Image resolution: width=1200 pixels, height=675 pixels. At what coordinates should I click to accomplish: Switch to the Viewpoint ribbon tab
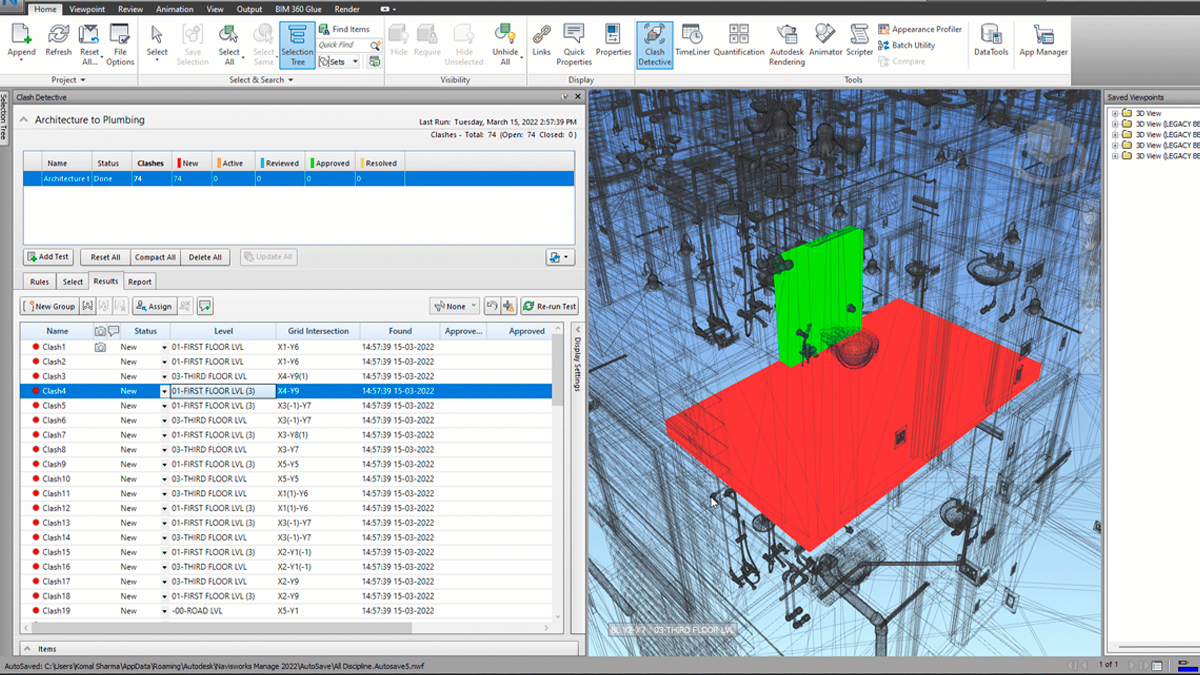click(x=87, y=9)
